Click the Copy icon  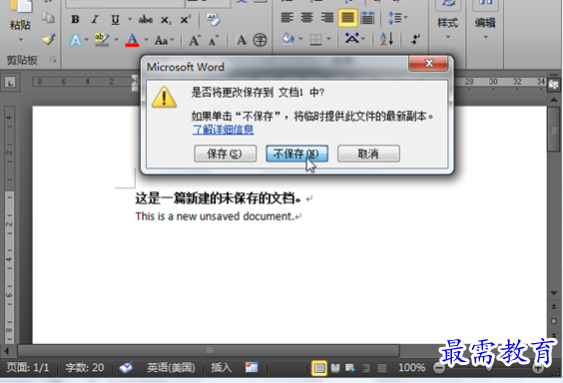tap(48, 18)
